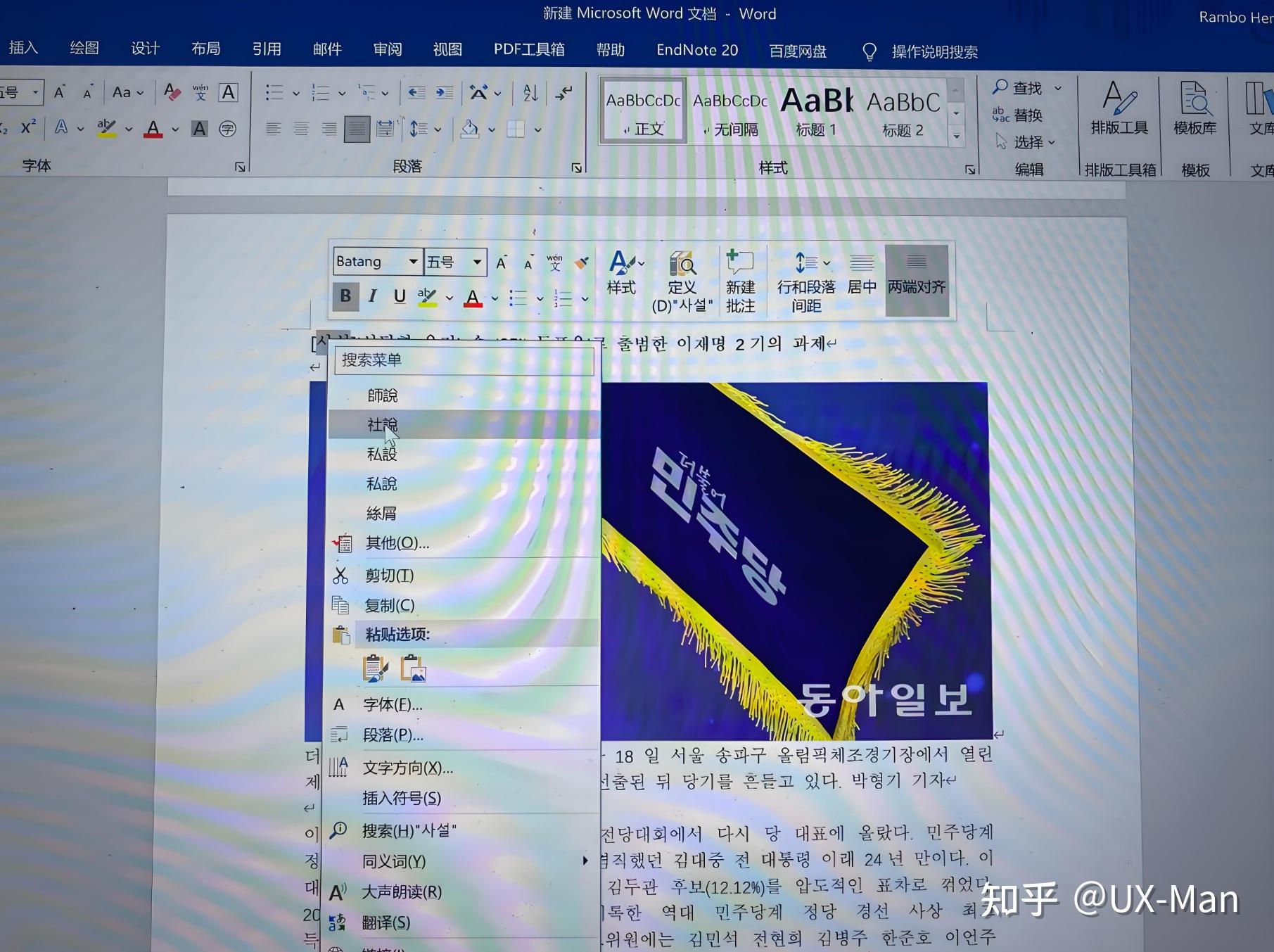
Task: Open ribbon text highlight color dropdown arrow
Action: (x=128, y=129)
